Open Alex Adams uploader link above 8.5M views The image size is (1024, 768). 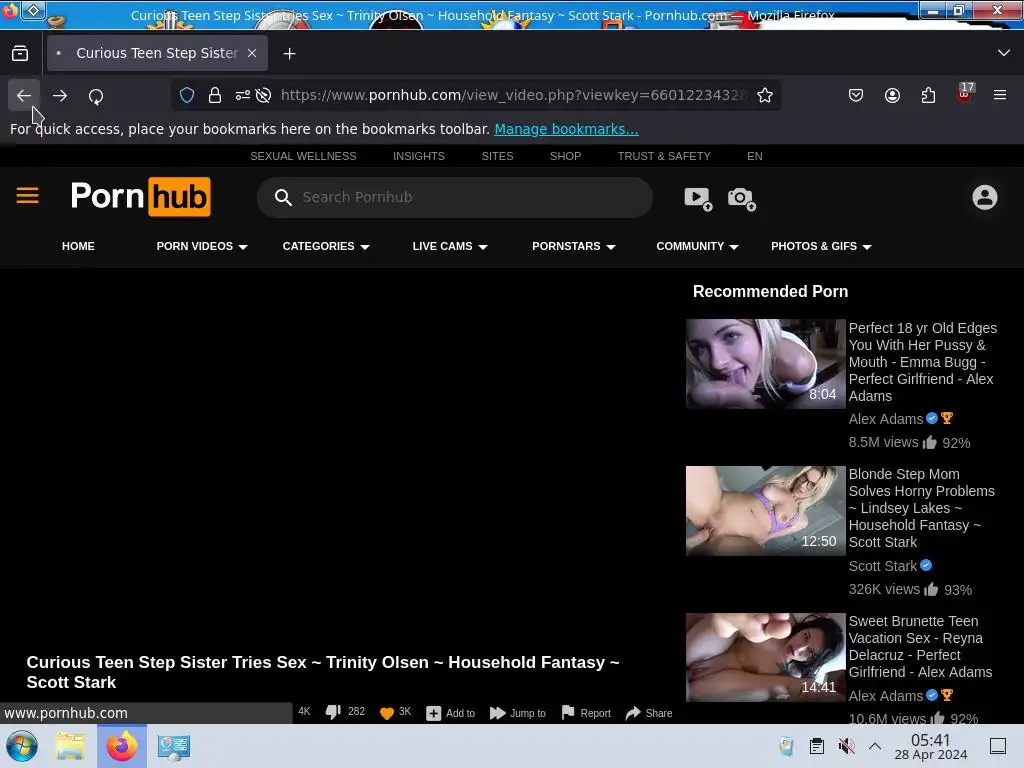point(886,419)
